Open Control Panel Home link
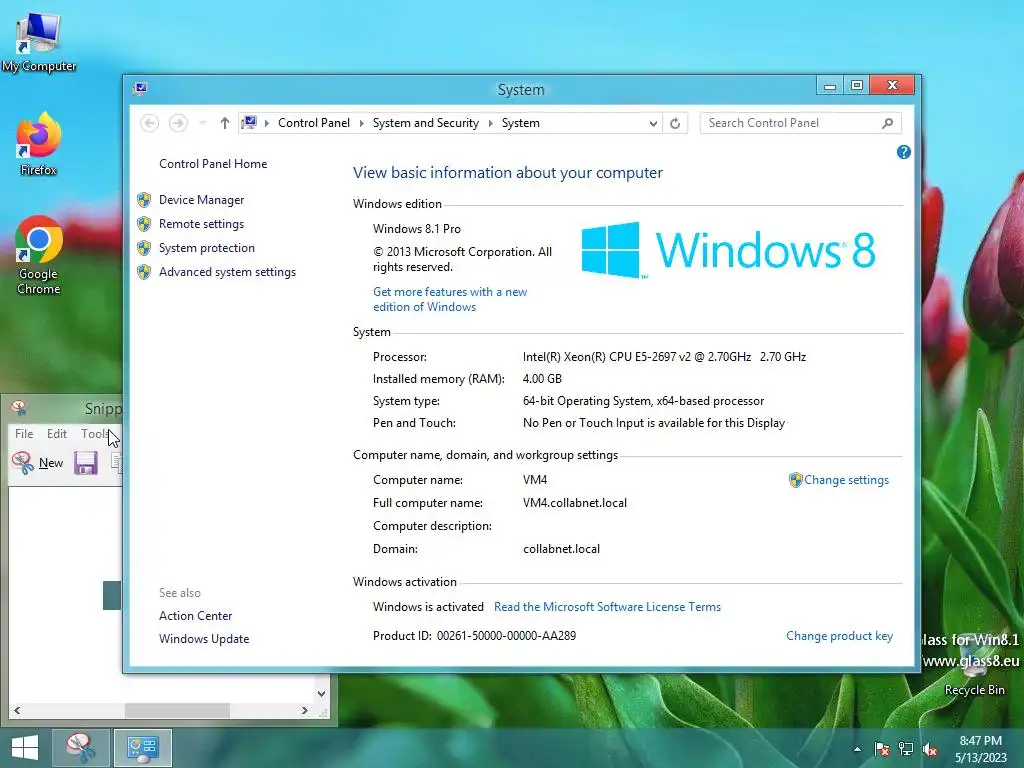The height and width of the screenshot is (768, 1024). coord(213,164)
